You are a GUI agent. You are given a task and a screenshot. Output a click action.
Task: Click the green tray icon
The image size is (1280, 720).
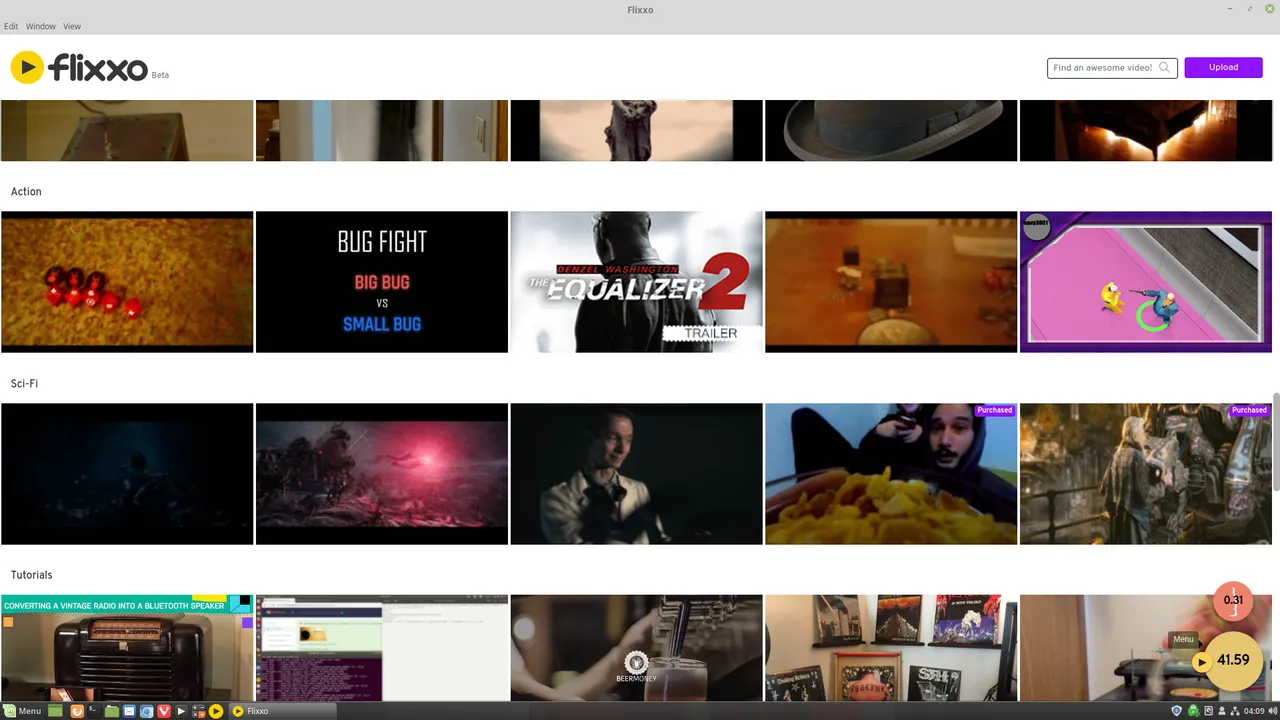coord(1193,711)
